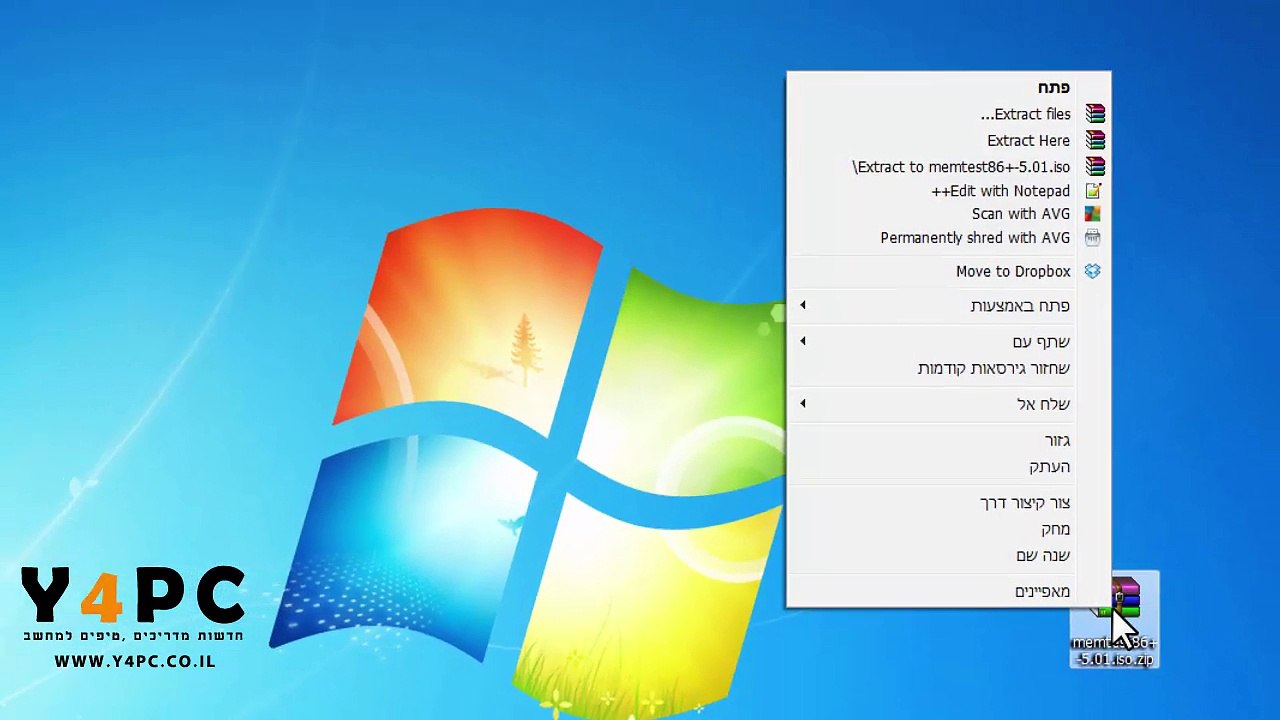The width and height of the screenshot is (1280, 720).
Task: Choose מאפיינים (Properties) entry
Action: pos(949,591)
